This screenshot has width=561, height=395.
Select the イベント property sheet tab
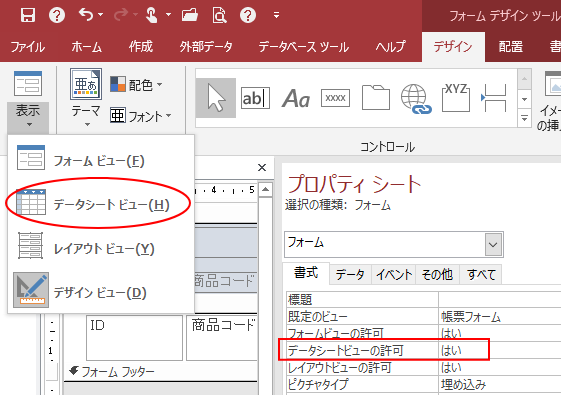click(394, 275)
